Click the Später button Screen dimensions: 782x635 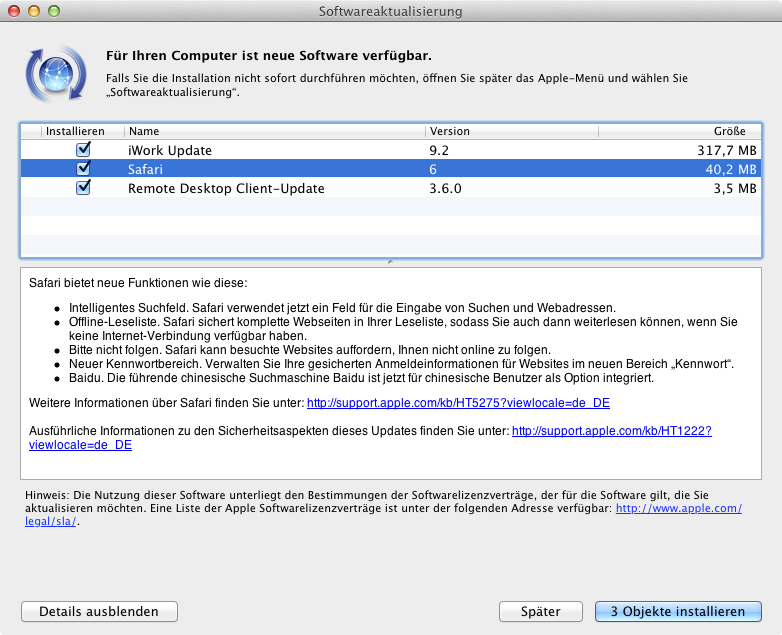(541, 612)
